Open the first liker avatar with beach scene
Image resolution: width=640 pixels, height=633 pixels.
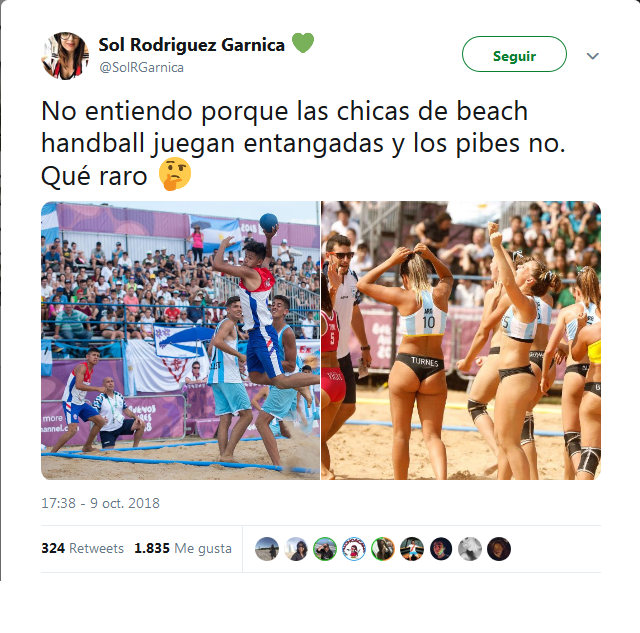click(x=267, y=549)
